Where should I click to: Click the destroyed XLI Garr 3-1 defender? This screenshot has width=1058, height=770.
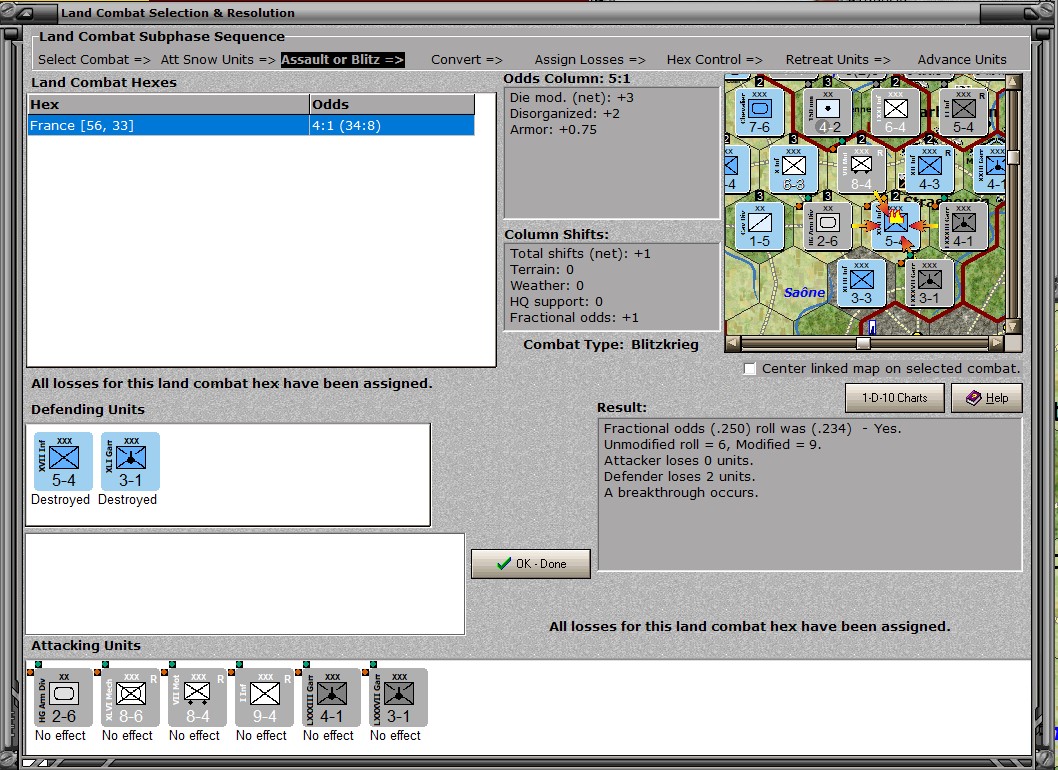point(130,462)
